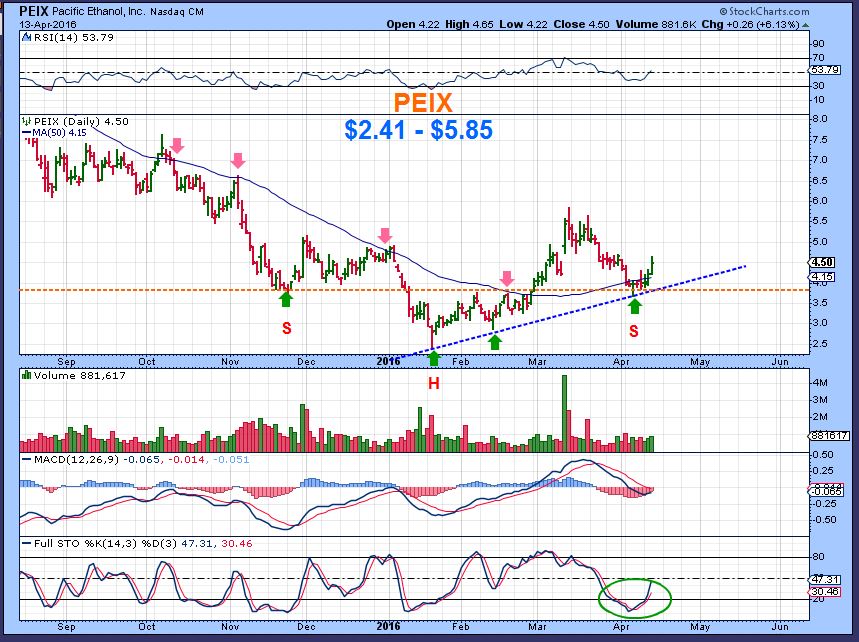Click the Pacific Ethanol, Inc. company name
Screen dimensions: 859x642
coord(99,12)
